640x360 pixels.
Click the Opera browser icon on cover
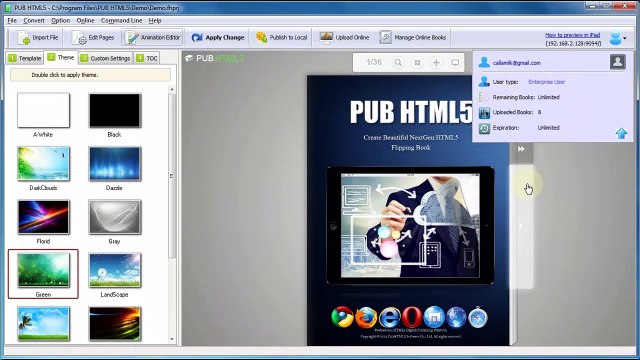[412, 317]
